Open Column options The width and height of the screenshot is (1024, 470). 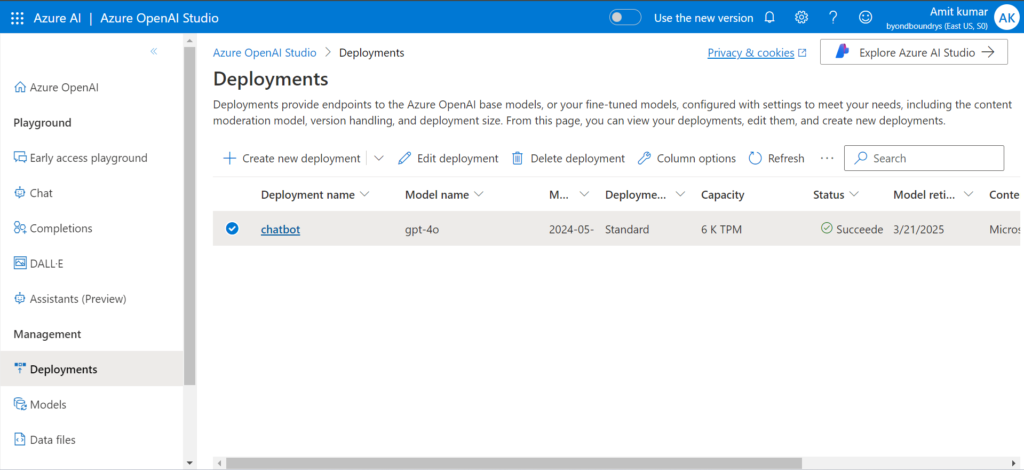point(686,158)
